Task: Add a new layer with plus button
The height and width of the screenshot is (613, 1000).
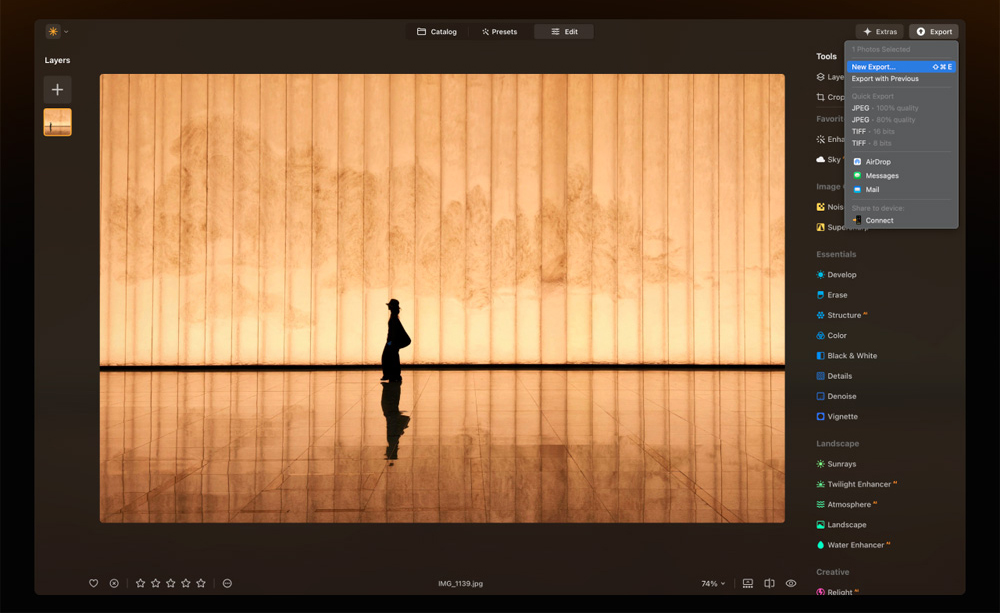Action: click(57, 89)
